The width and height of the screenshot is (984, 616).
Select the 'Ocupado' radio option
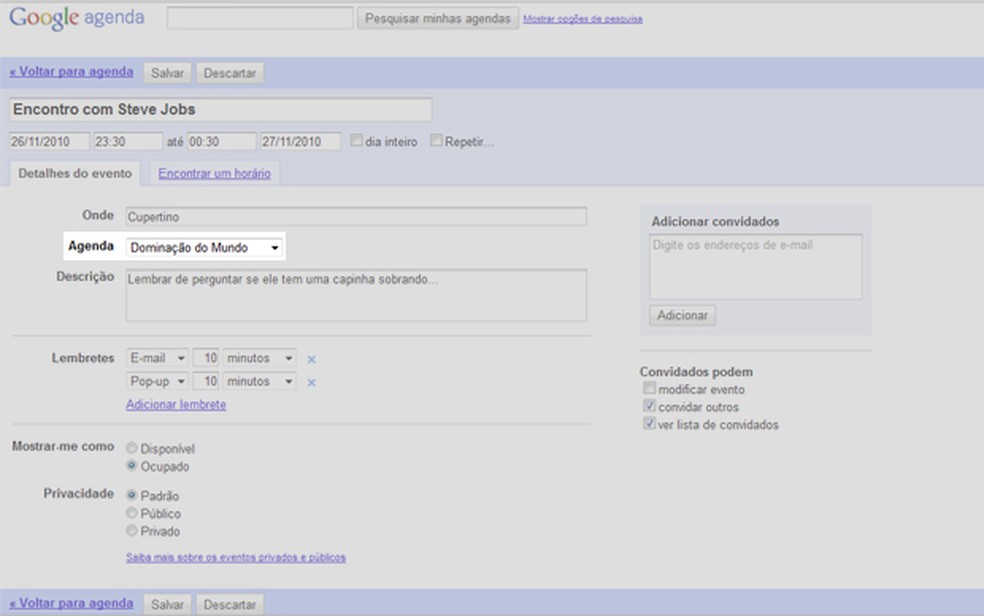point(132,465)
